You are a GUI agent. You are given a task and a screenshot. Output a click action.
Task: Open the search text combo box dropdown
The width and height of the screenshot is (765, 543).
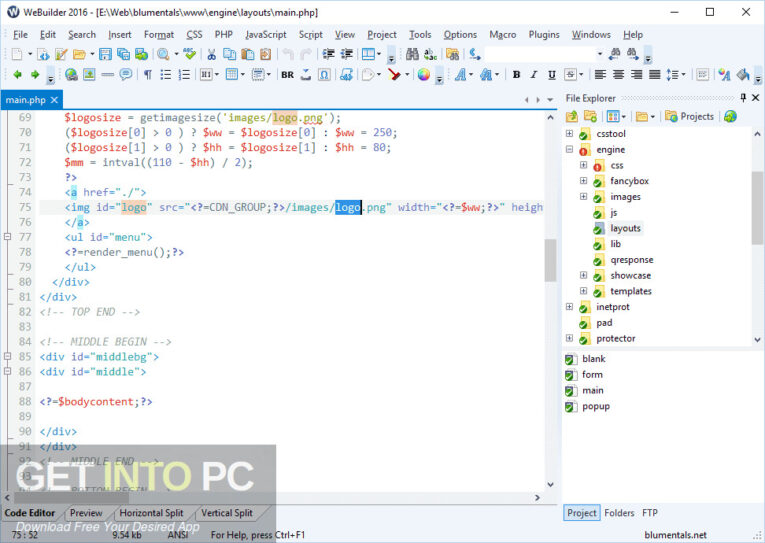coord(600,54)
